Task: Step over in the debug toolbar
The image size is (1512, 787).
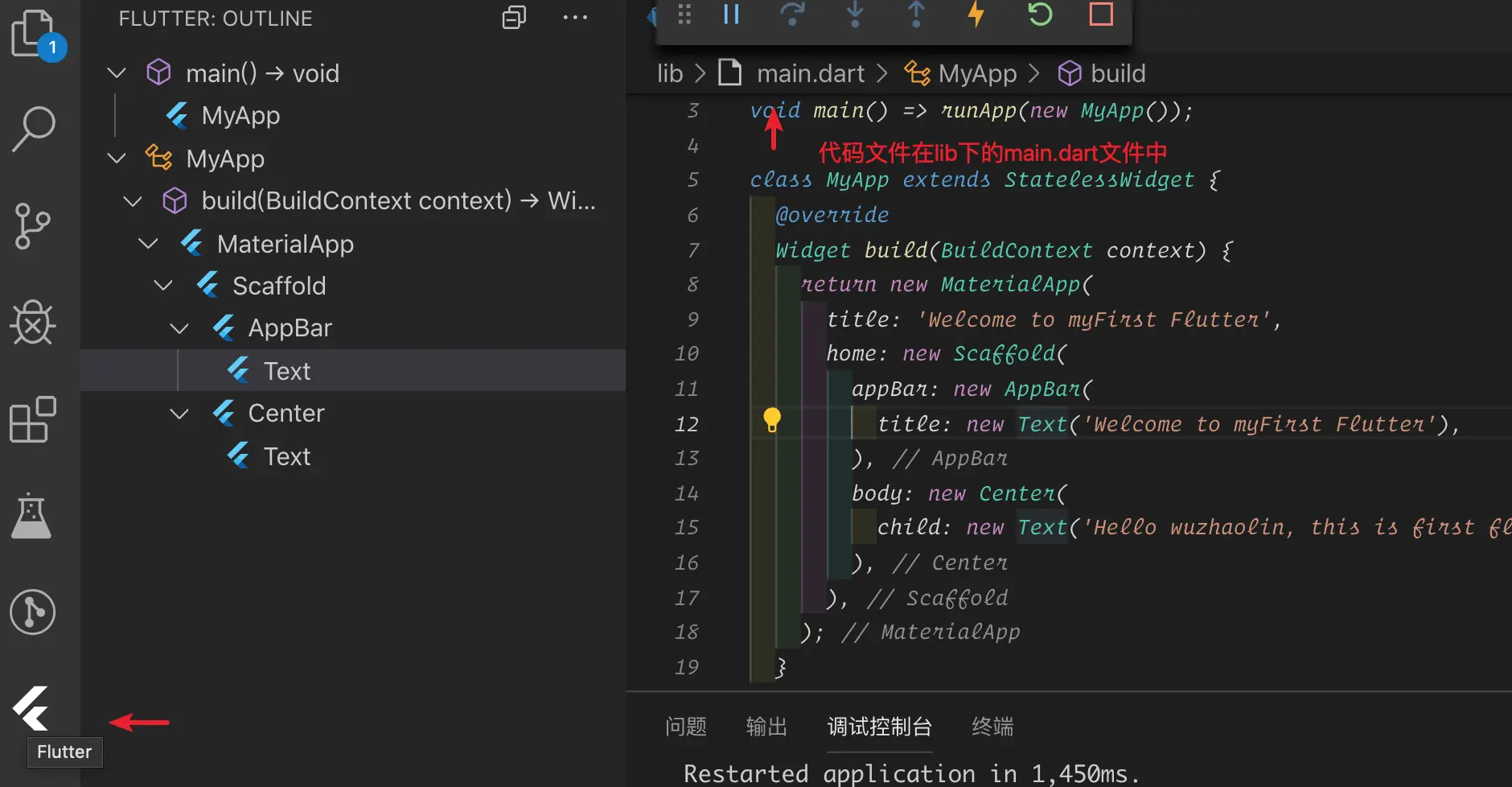Action: click(x=792, y=14)
